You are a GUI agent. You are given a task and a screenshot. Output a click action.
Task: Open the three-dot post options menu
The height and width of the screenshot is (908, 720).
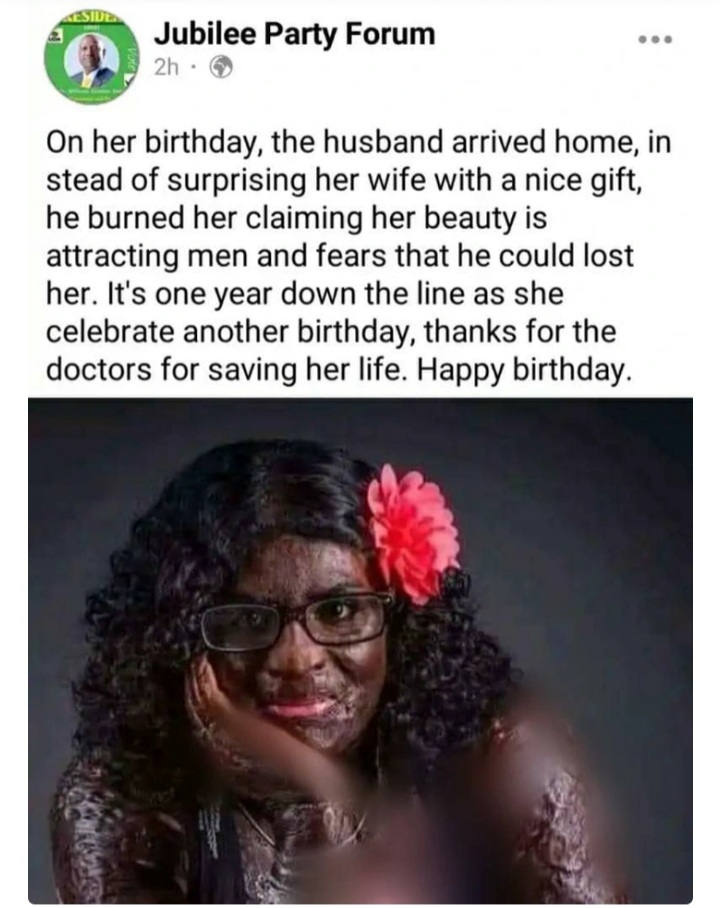click(x=656, y=40)
